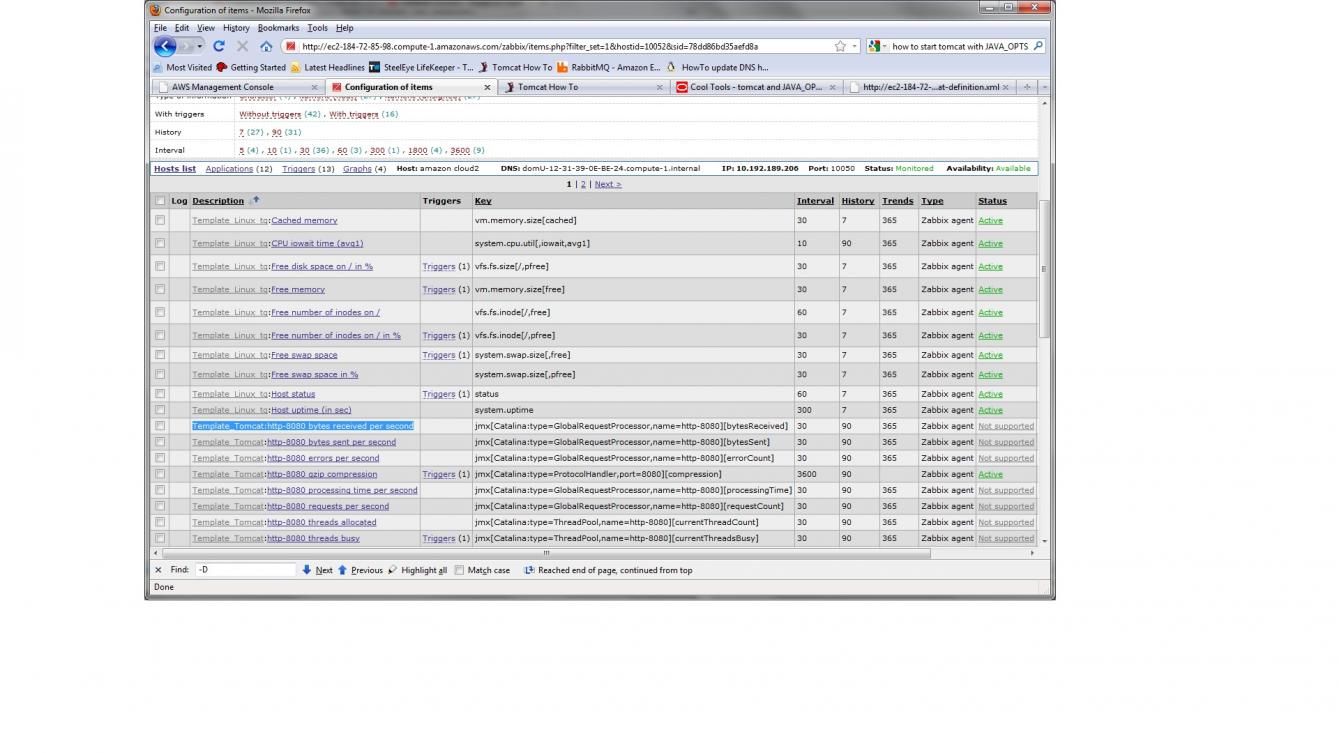Close the Find bar
This screenshot has width=1339, height=753.
158,570
